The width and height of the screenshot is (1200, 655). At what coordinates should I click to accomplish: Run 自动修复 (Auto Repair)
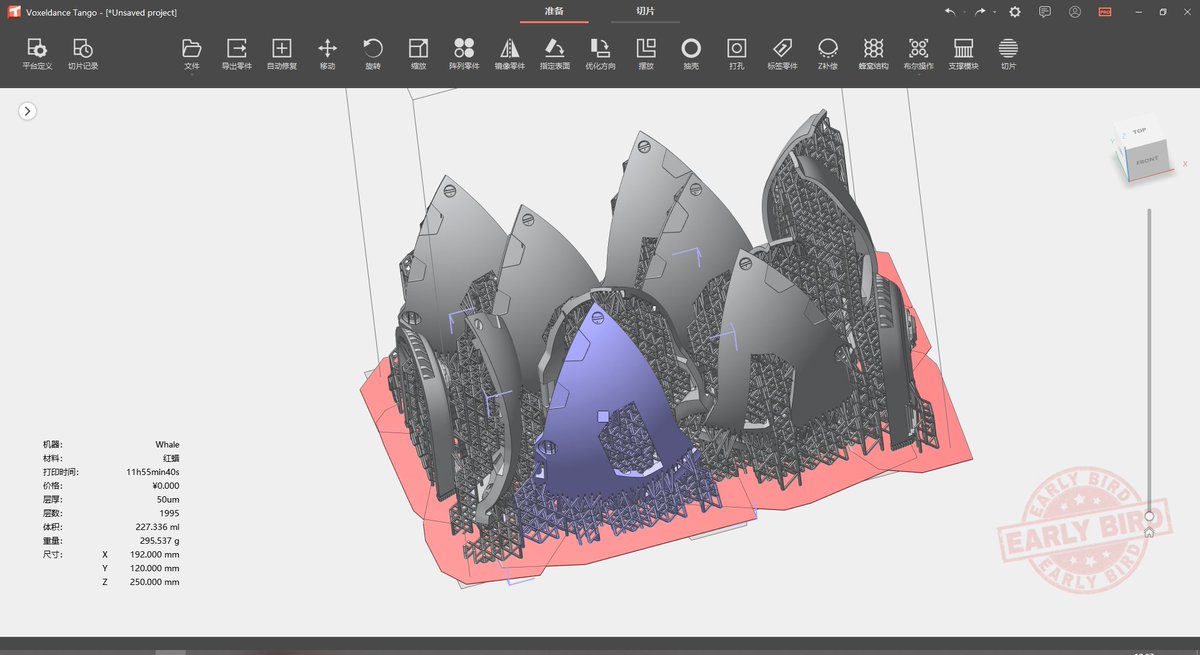click(x=281, y=55)
